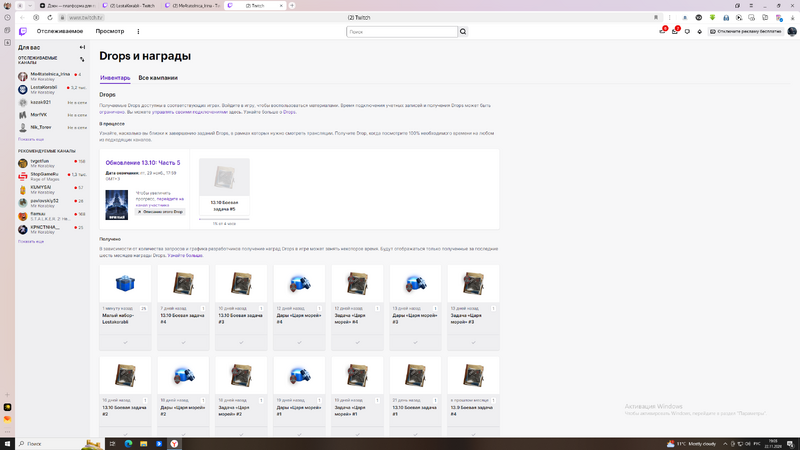800x450 pixels.
Task: Open the green download arrow extension
Action: (x=712, y=17)
